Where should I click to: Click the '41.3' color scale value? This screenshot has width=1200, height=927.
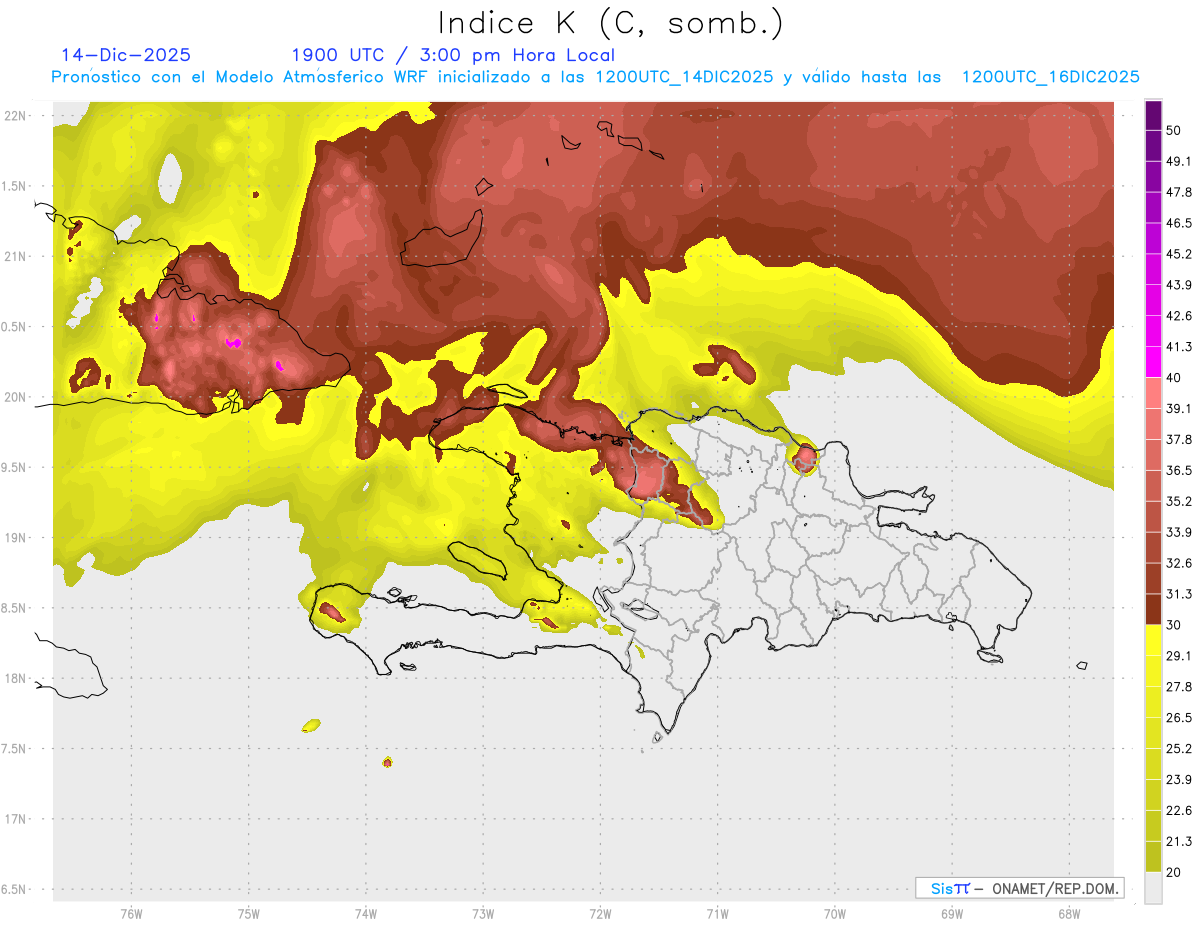click(1178, 347)
